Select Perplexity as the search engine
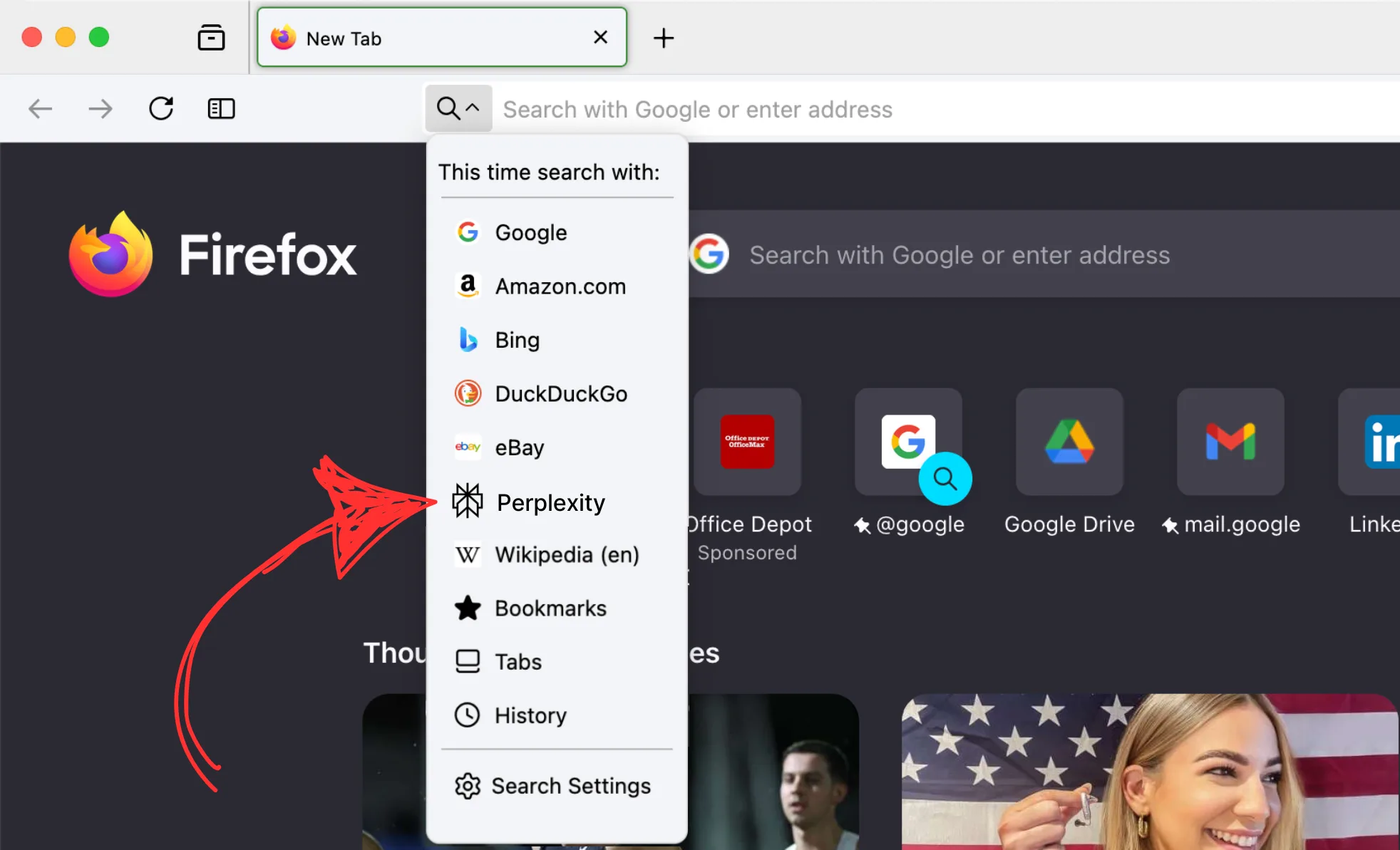The width and height of the screenshot is (1400, 850). click(550, 502)
